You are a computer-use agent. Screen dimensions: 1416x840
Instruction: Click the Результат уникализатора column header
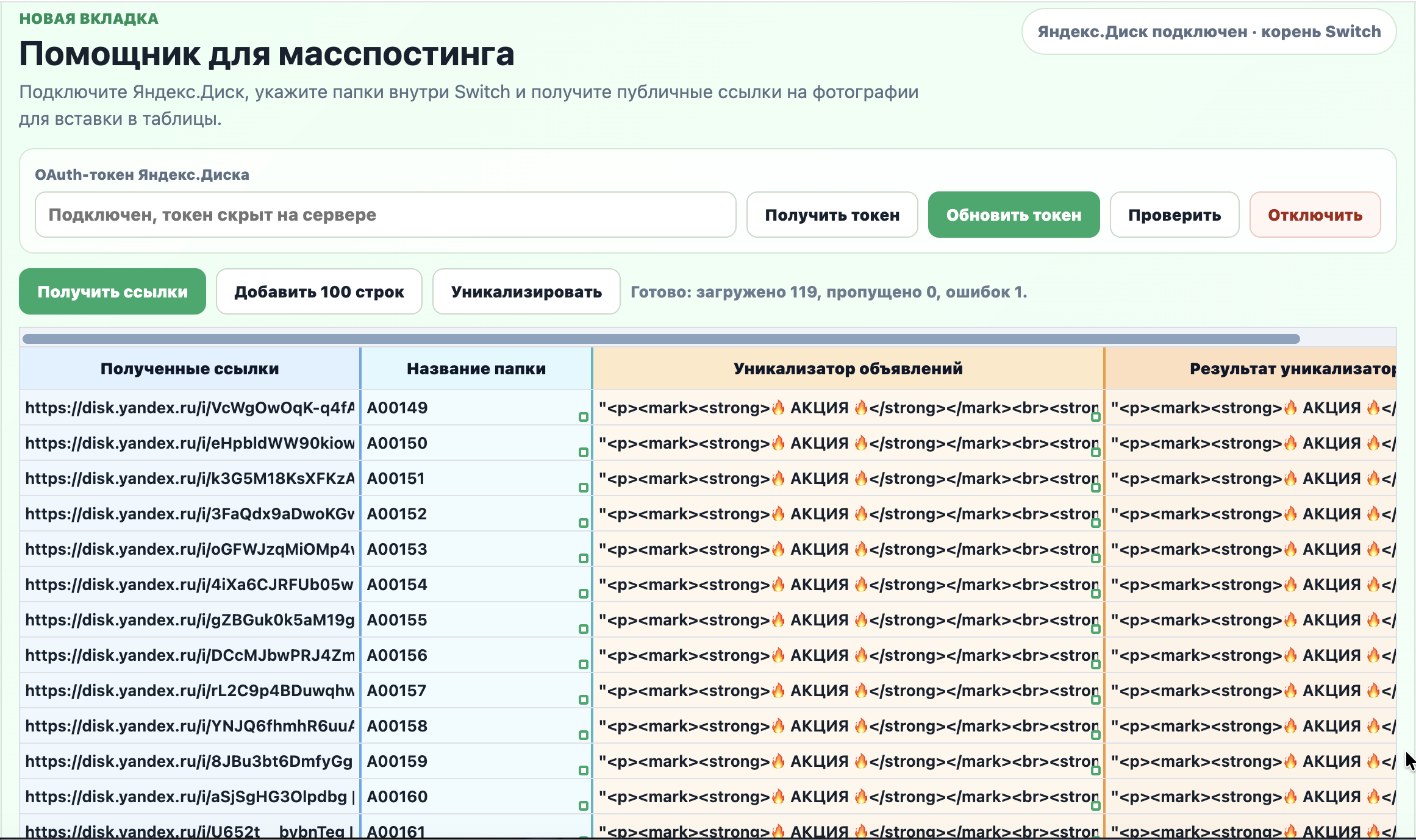tap(1251, 368)
